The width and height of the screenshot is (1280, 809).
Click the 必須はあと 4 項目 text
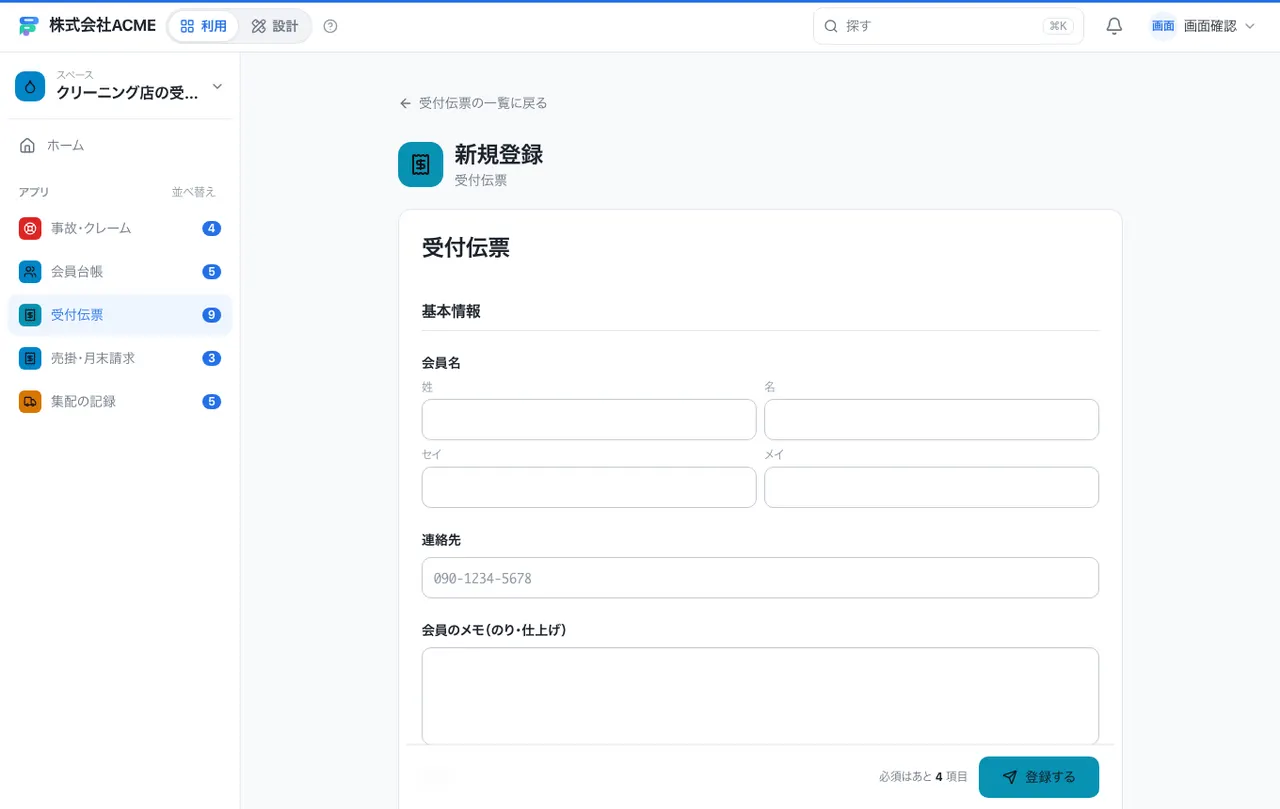click(x=923, y=777)
